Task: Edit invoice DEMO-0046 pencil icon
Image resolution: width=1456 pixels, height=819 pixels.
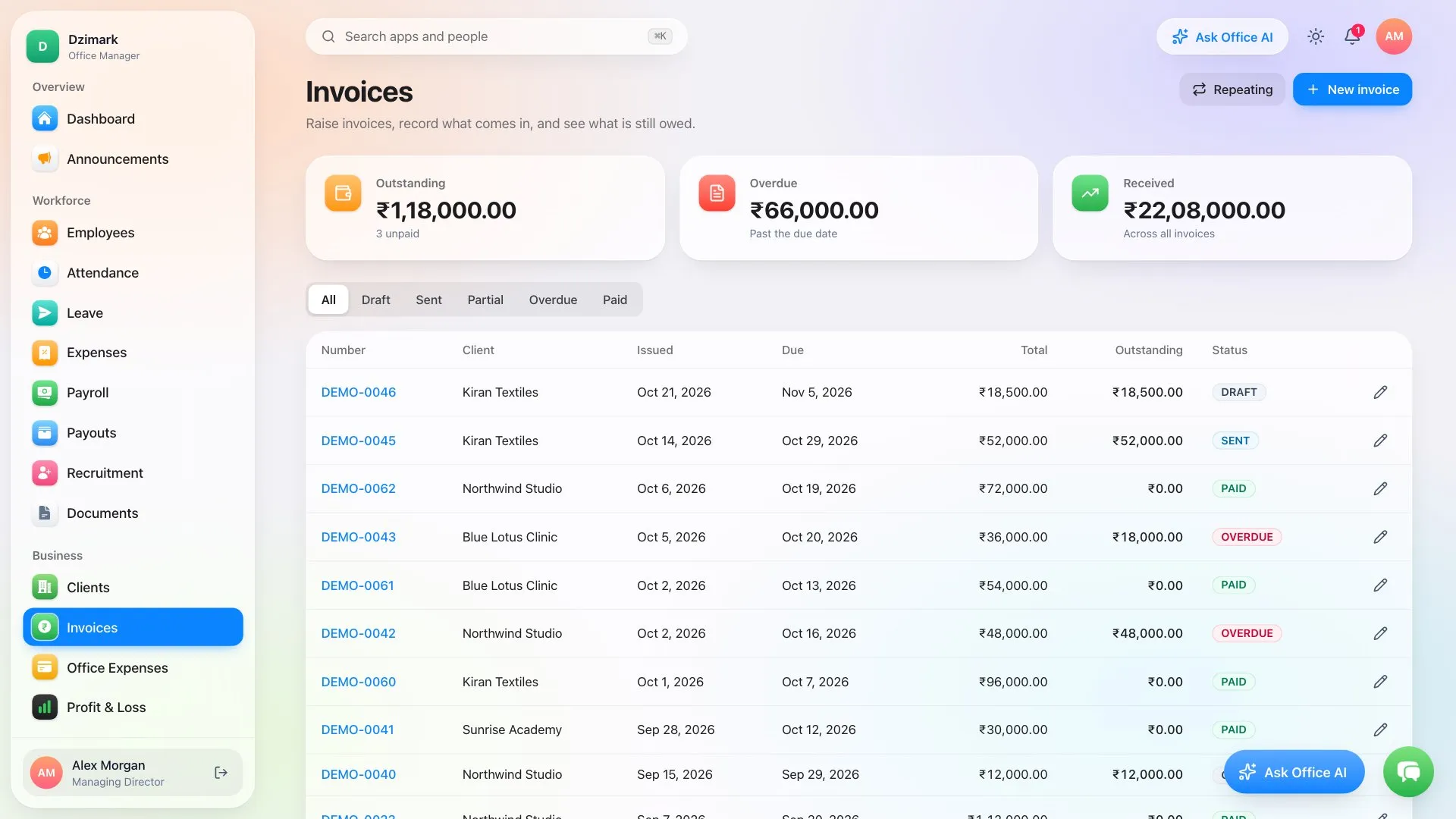Action: pyautogui.click(x=1380, y=392)
